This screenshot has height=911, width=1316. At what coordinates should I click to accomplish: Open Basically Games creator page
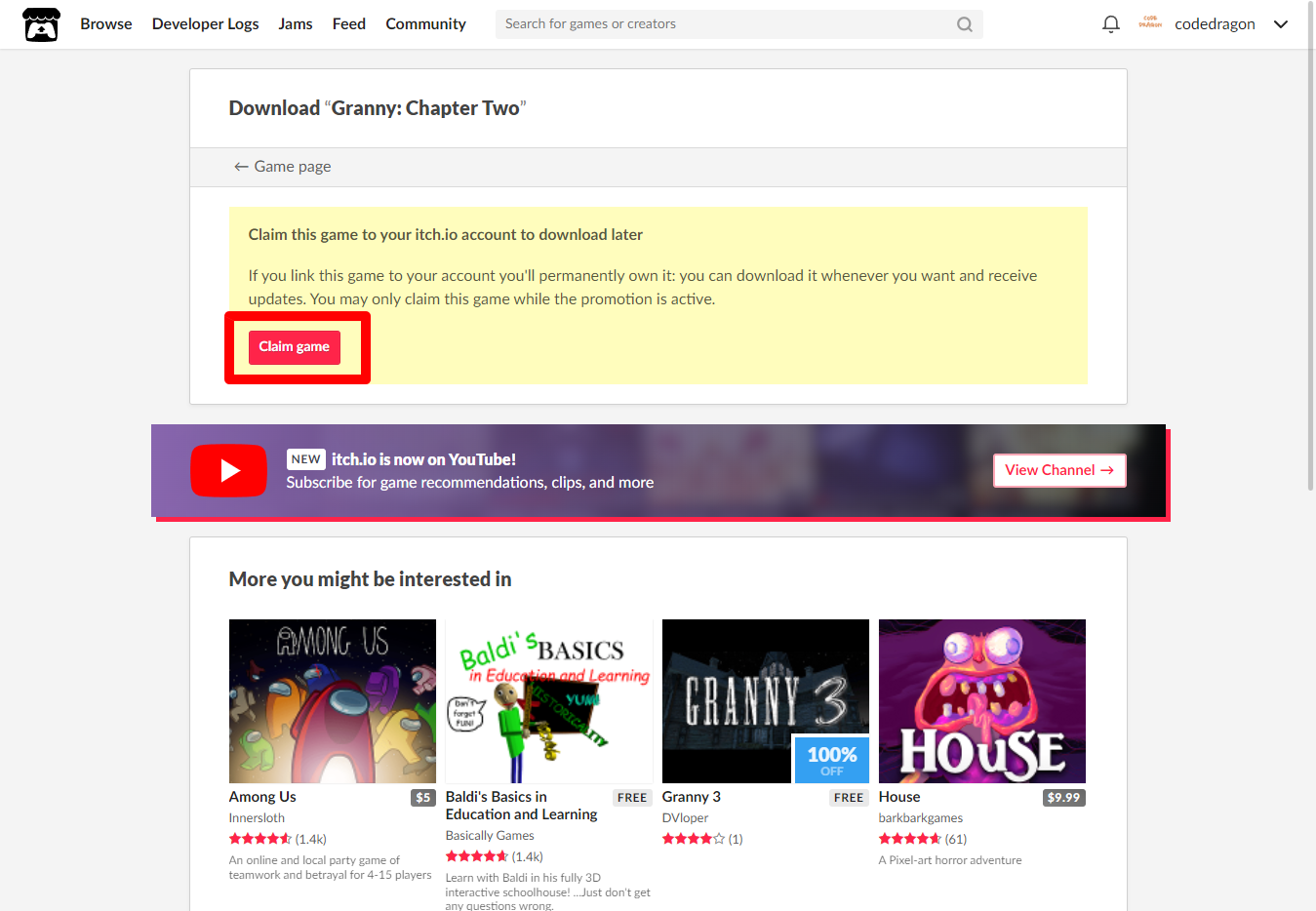pyautogui.click(x=490, y=836)
